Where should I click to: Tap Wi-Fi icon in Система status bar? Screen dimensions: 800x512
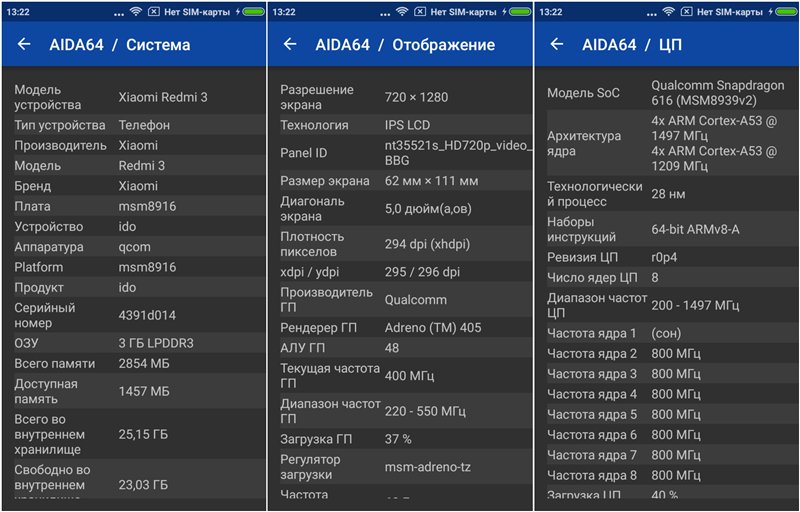tap(135, 11)
